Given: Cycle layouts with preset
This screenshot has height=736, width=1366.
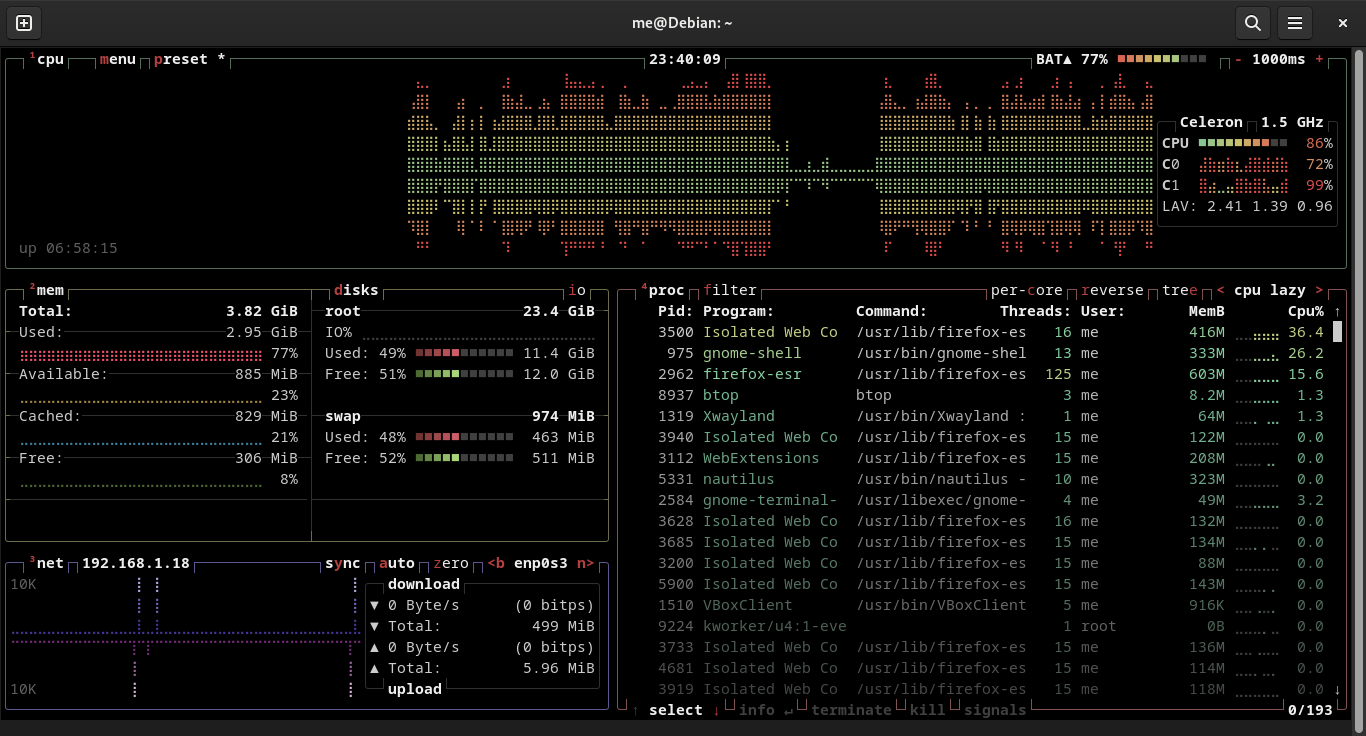Looking at the screenshot, I should tap(182, 59).
